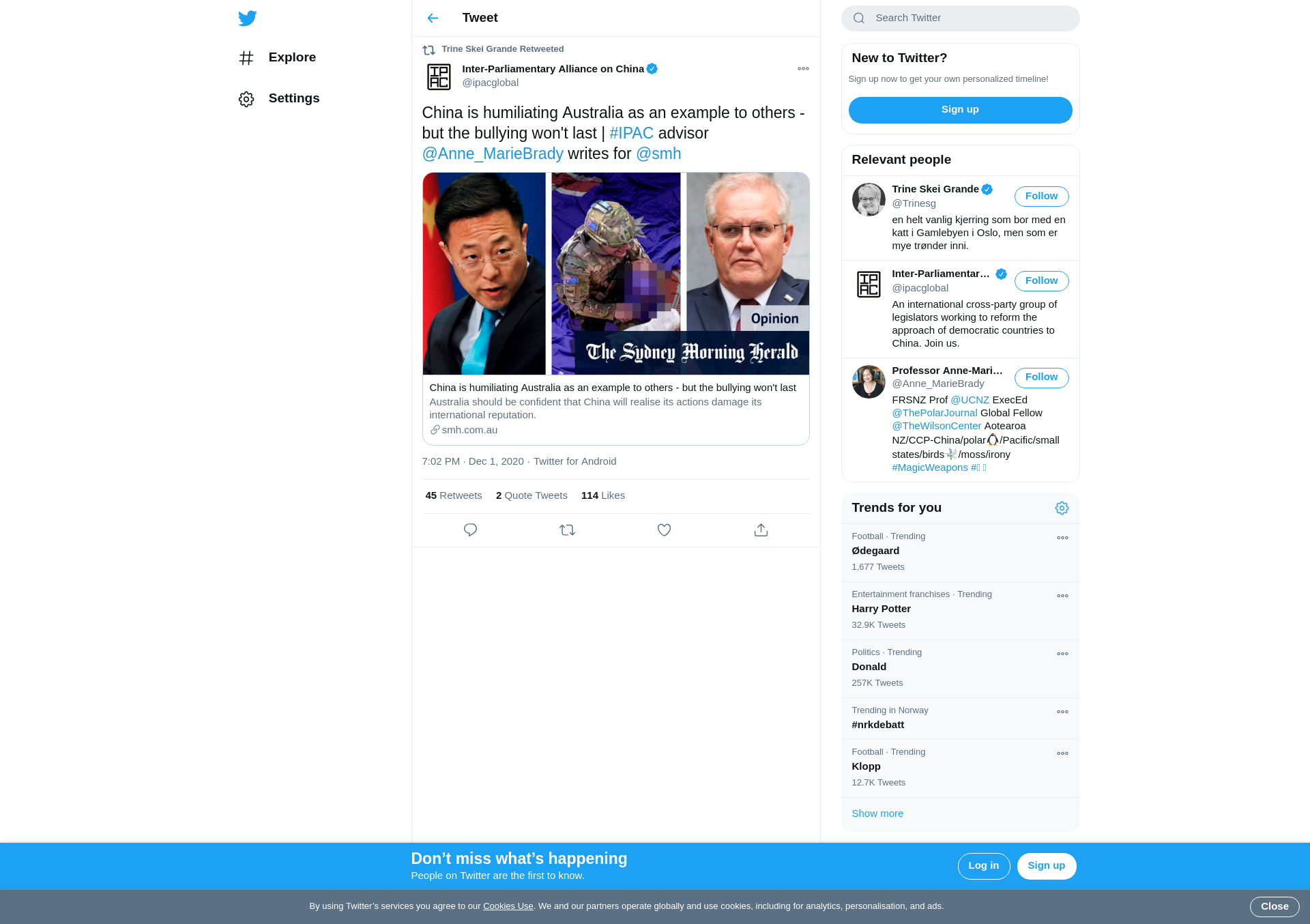This screenshot has height=924, width=1310.
Task: Follow Inter-Parliamentary Alliance on China account
Action: point(1041,281)
